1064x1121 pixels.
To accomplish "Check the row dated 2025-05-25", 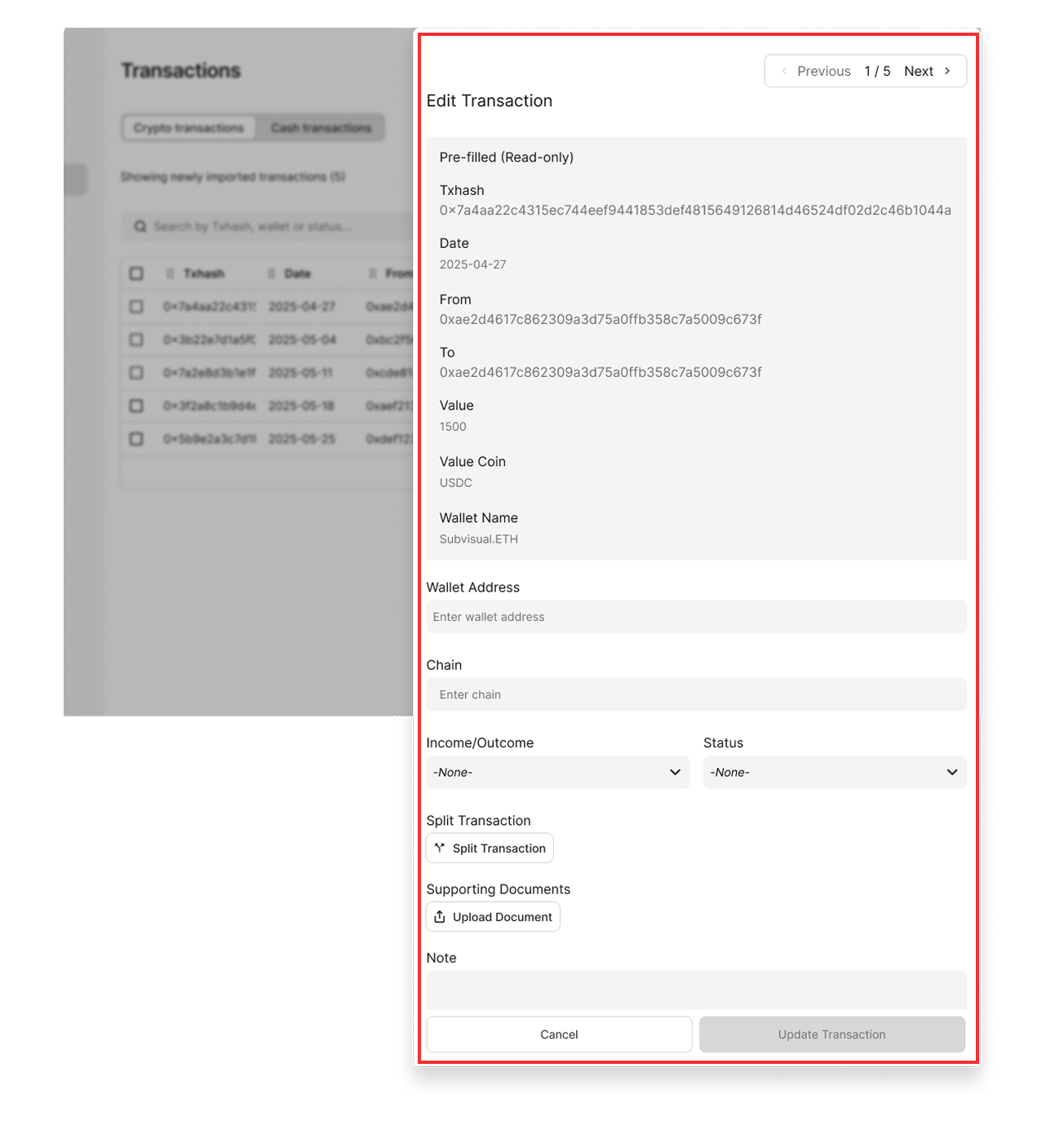I will click(x=136, y=439).
